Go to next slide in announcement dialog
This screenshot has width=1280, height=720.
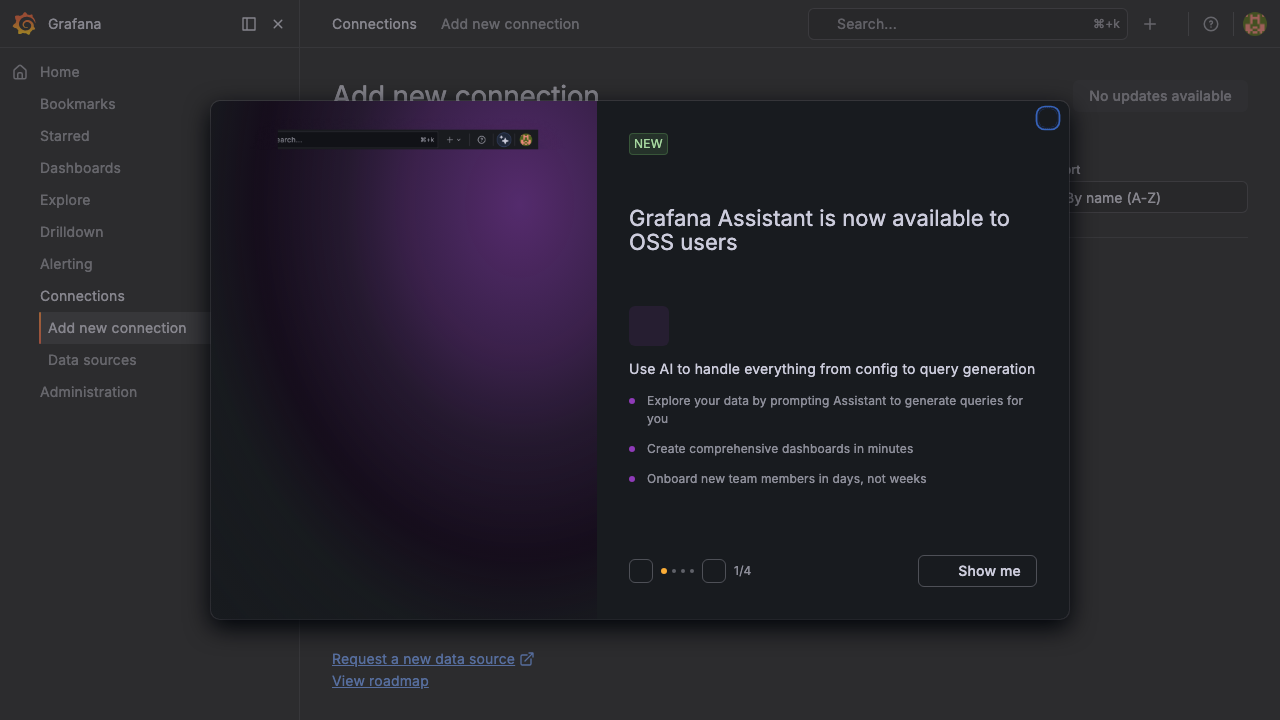coord(714,571)
